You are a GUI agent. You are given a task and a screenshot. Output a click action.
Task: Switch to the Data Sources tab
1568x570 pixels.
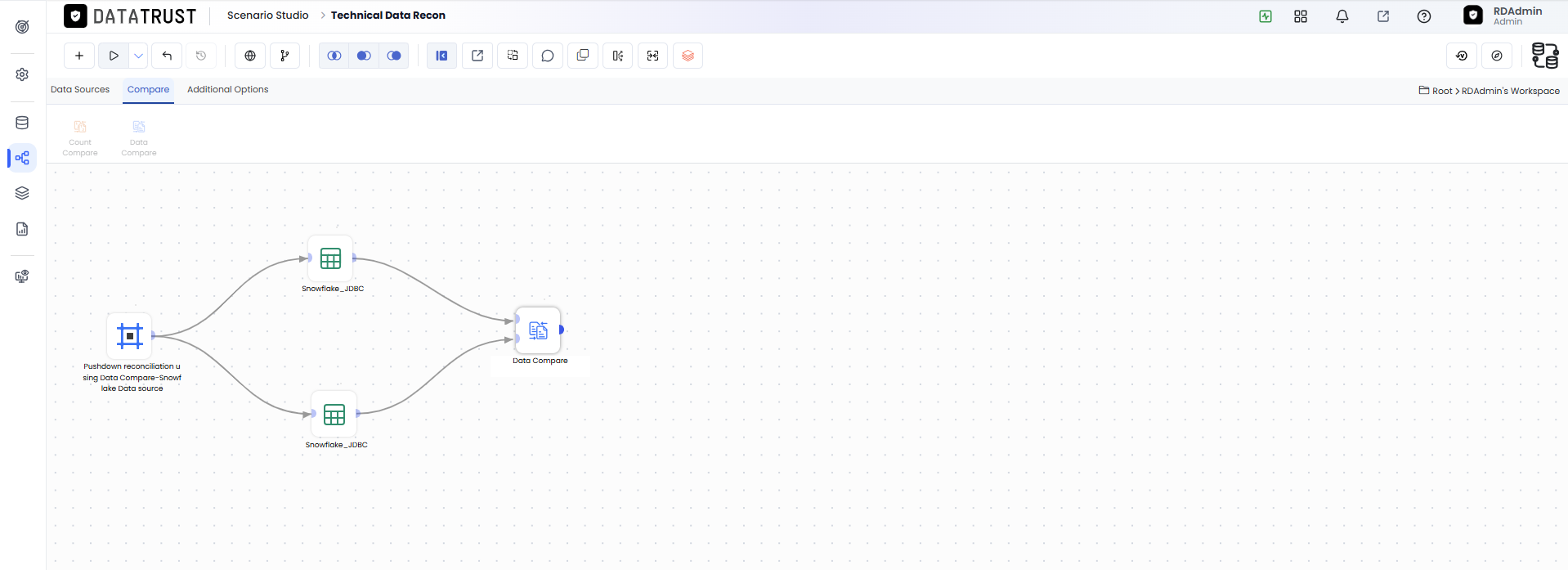pyautogui.click(x=80, y=89)
